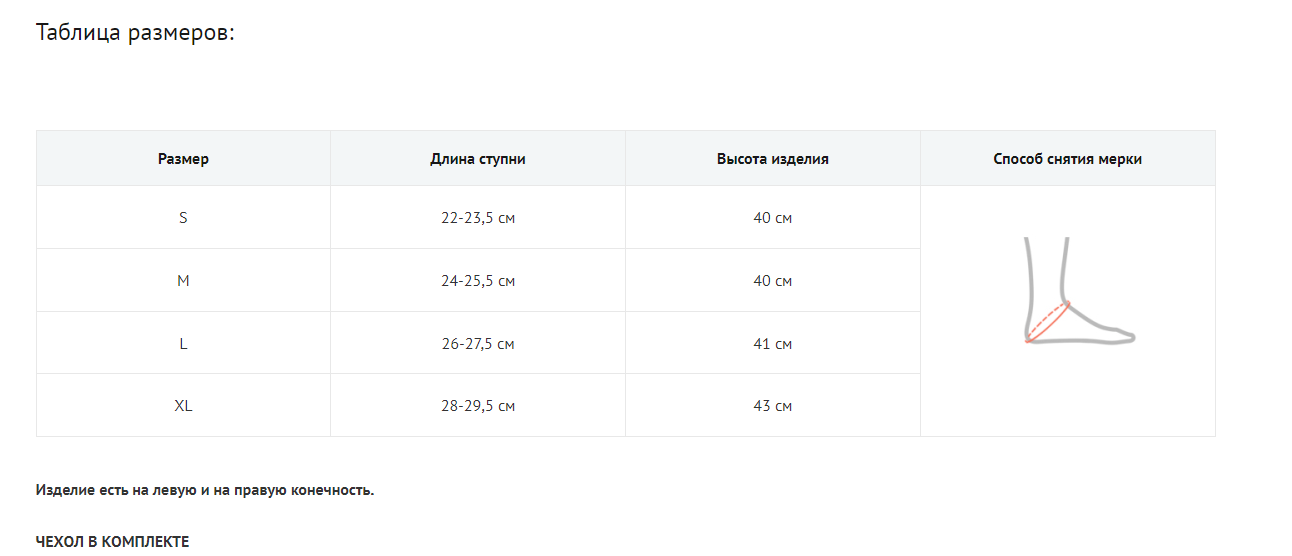Screen dimensions: 1292x556
Task: Click the size M cell
Action: 183,281
